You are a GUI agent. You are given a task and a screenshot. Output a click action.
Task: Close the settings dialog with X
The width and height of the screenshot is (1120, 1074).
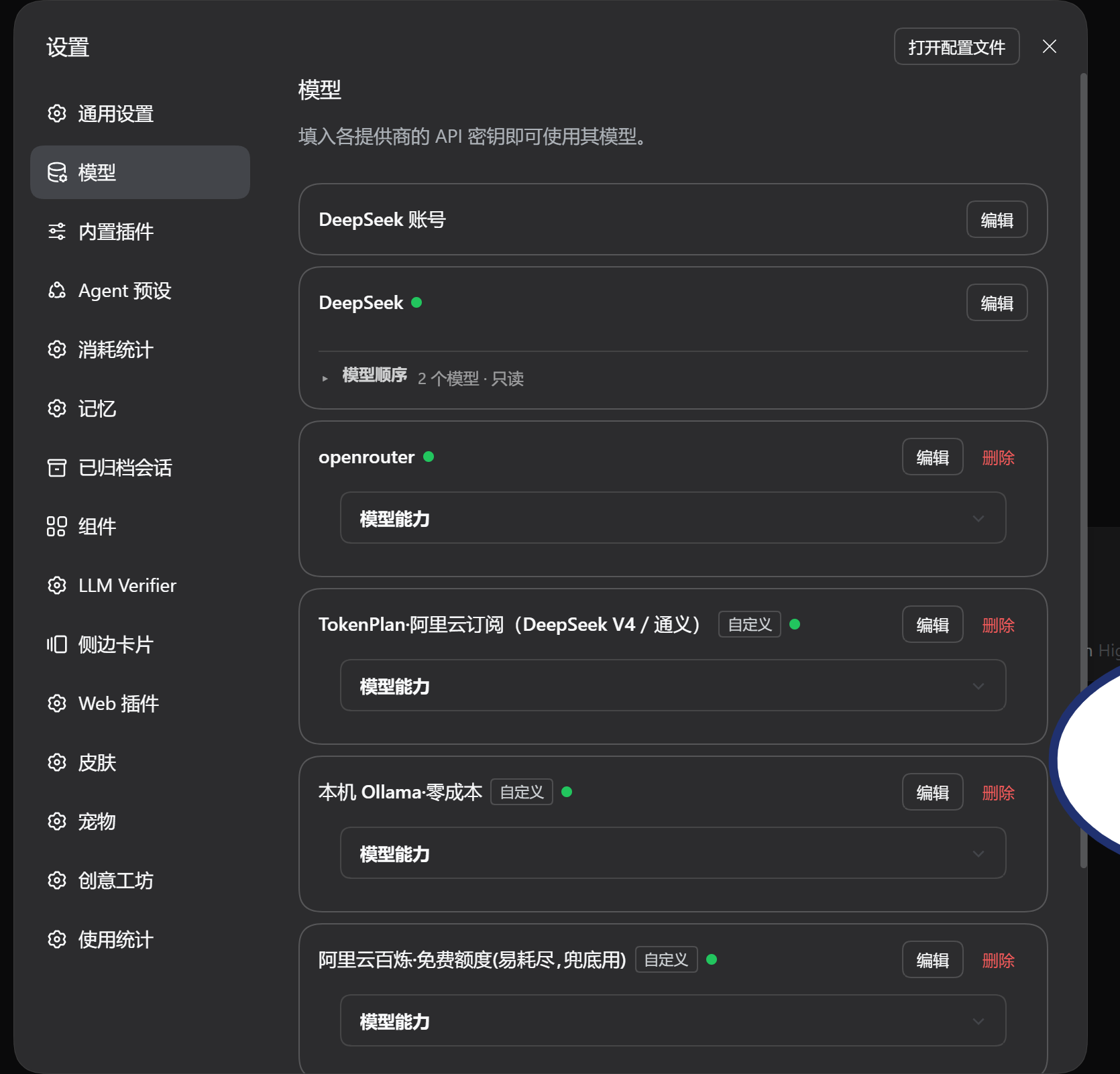coord(1050,46)
